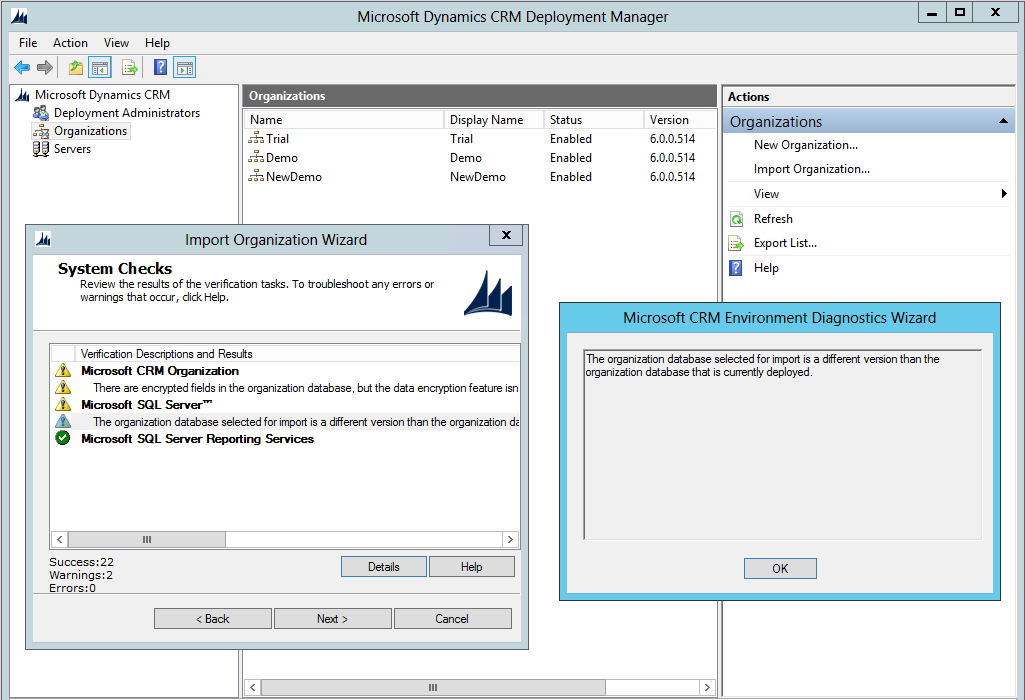This screenshot has height=700, width=1025.
Task: Click the Help button in Import wizard
Action: click(x=471, y=567)
